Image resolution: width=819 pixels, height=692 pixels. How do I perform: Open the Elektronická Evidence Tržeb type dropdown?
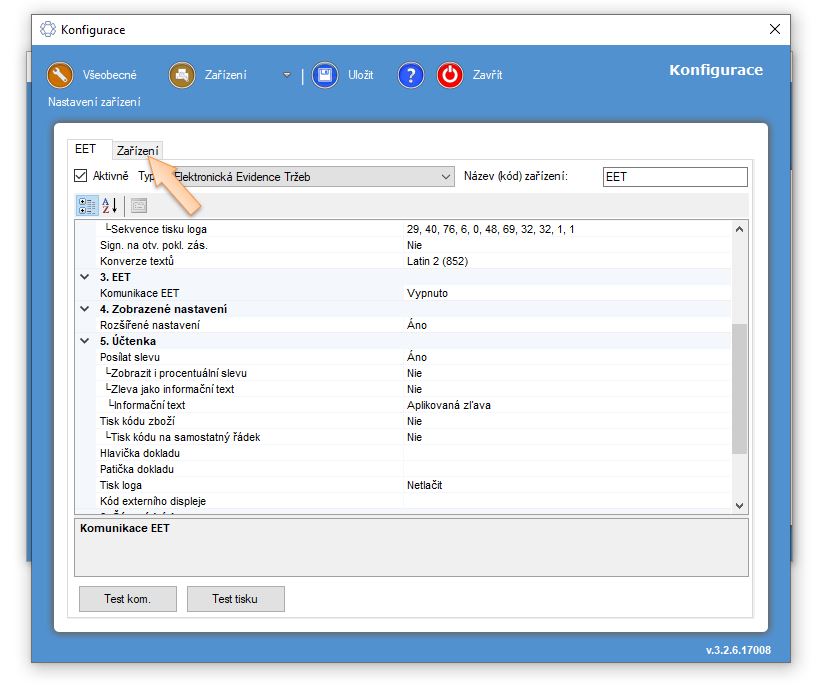pyautogui.click(x=446, y=177)
